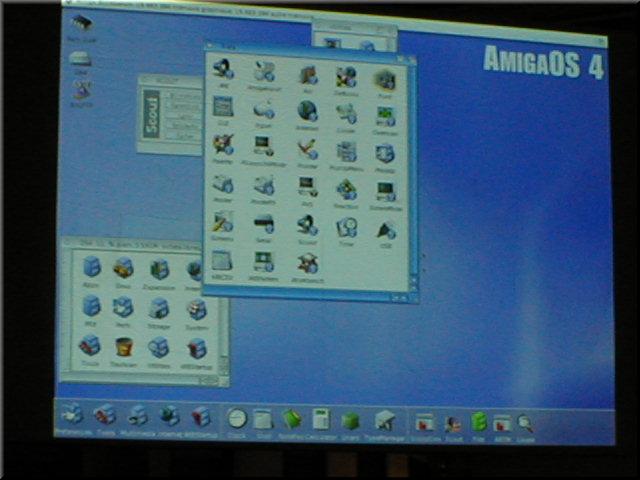The height and width of the screenshot is (480, 640).
Task: Open the Font preferences icon
Action: (384, 80)
